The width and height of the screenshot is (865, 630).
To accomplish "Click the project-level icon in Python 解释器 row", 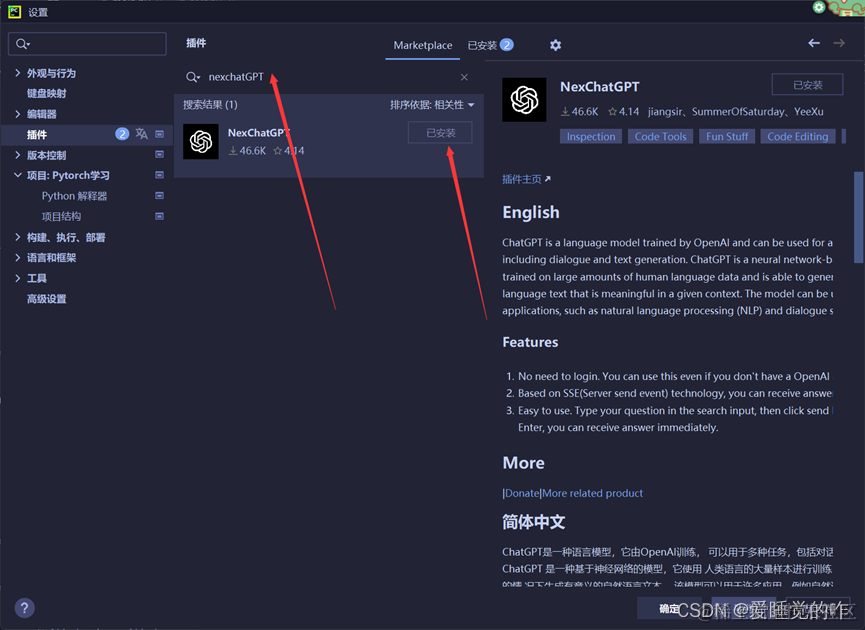I will pyautogui.click(x=159, y=195).
